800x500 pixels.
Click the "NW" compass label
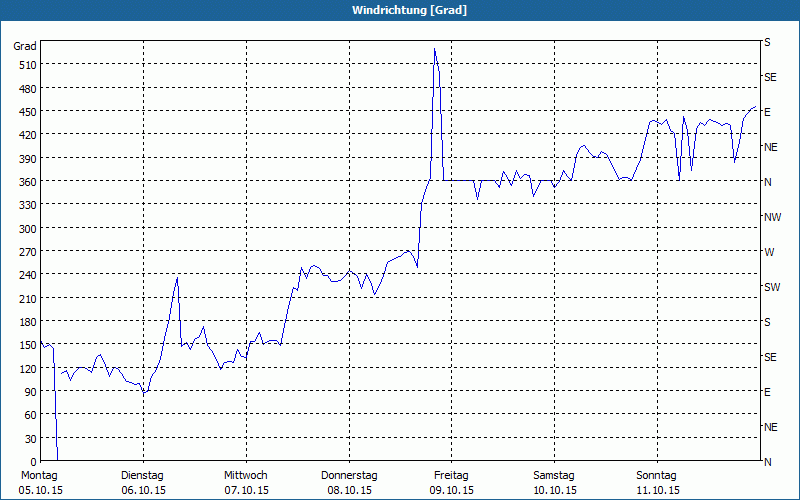[x=772, y=217]
